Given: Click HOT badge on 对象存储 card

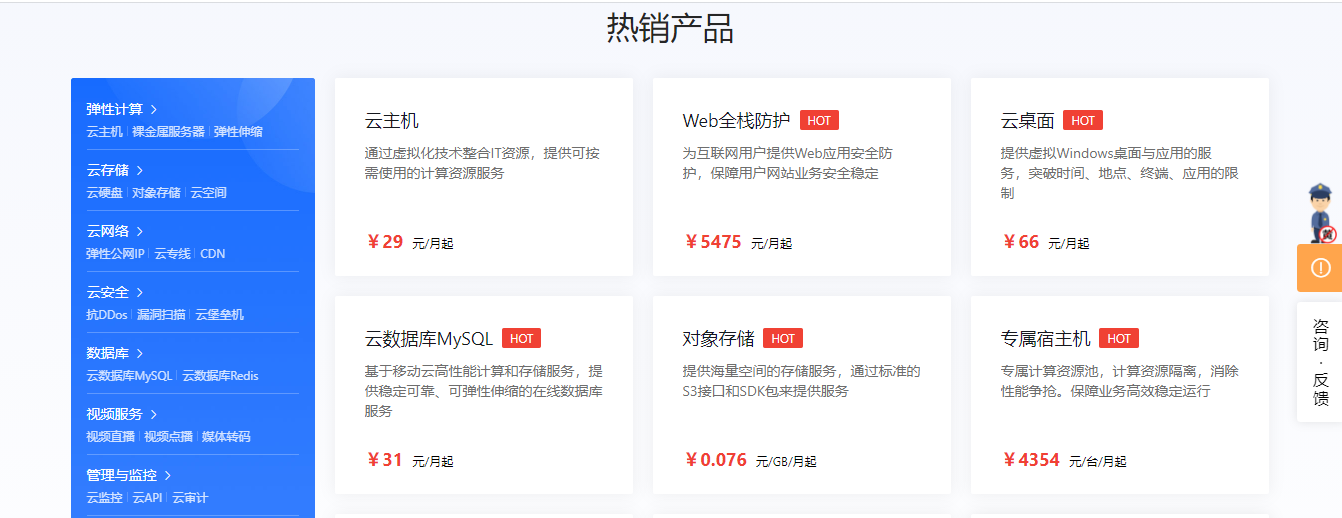Looking at the screenshot, I should [783, 339].
